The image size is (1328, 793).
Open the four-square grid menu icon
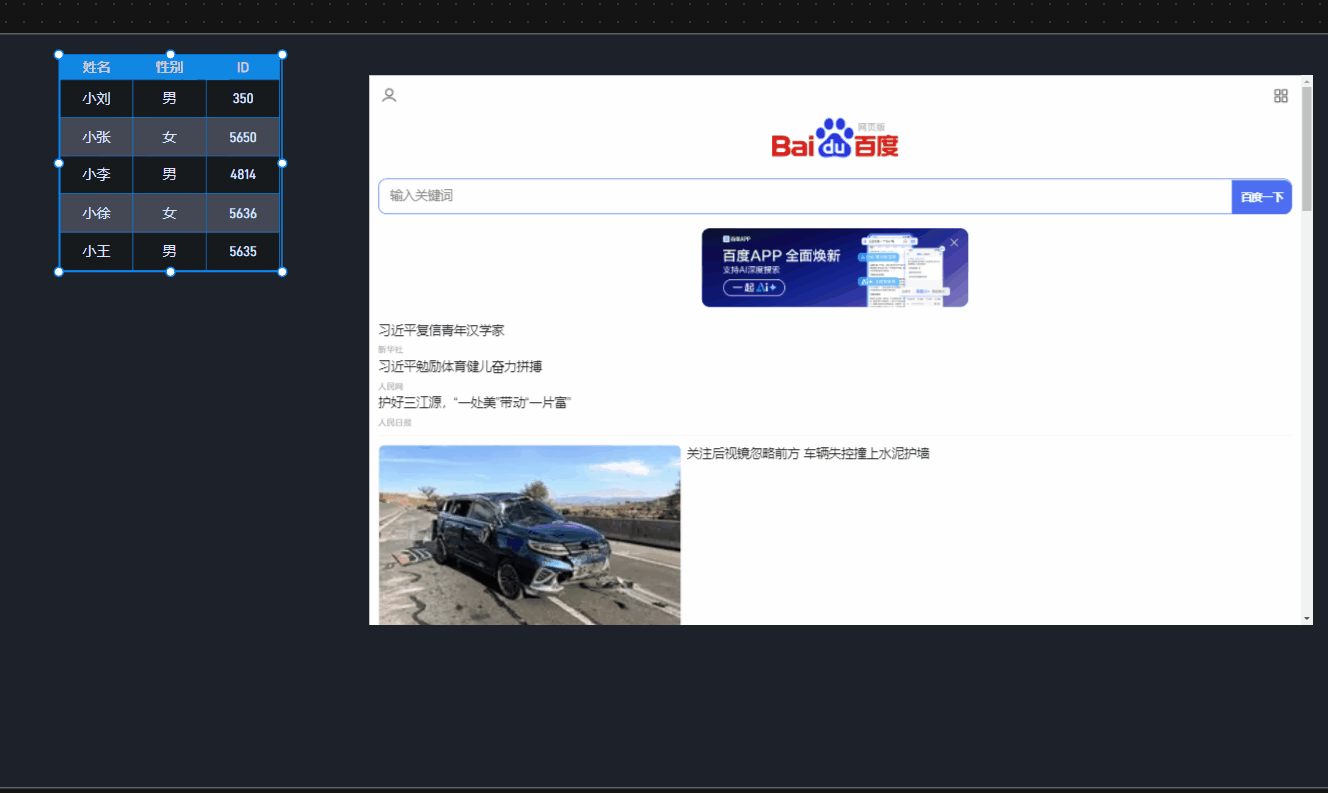pos(1280,96)
